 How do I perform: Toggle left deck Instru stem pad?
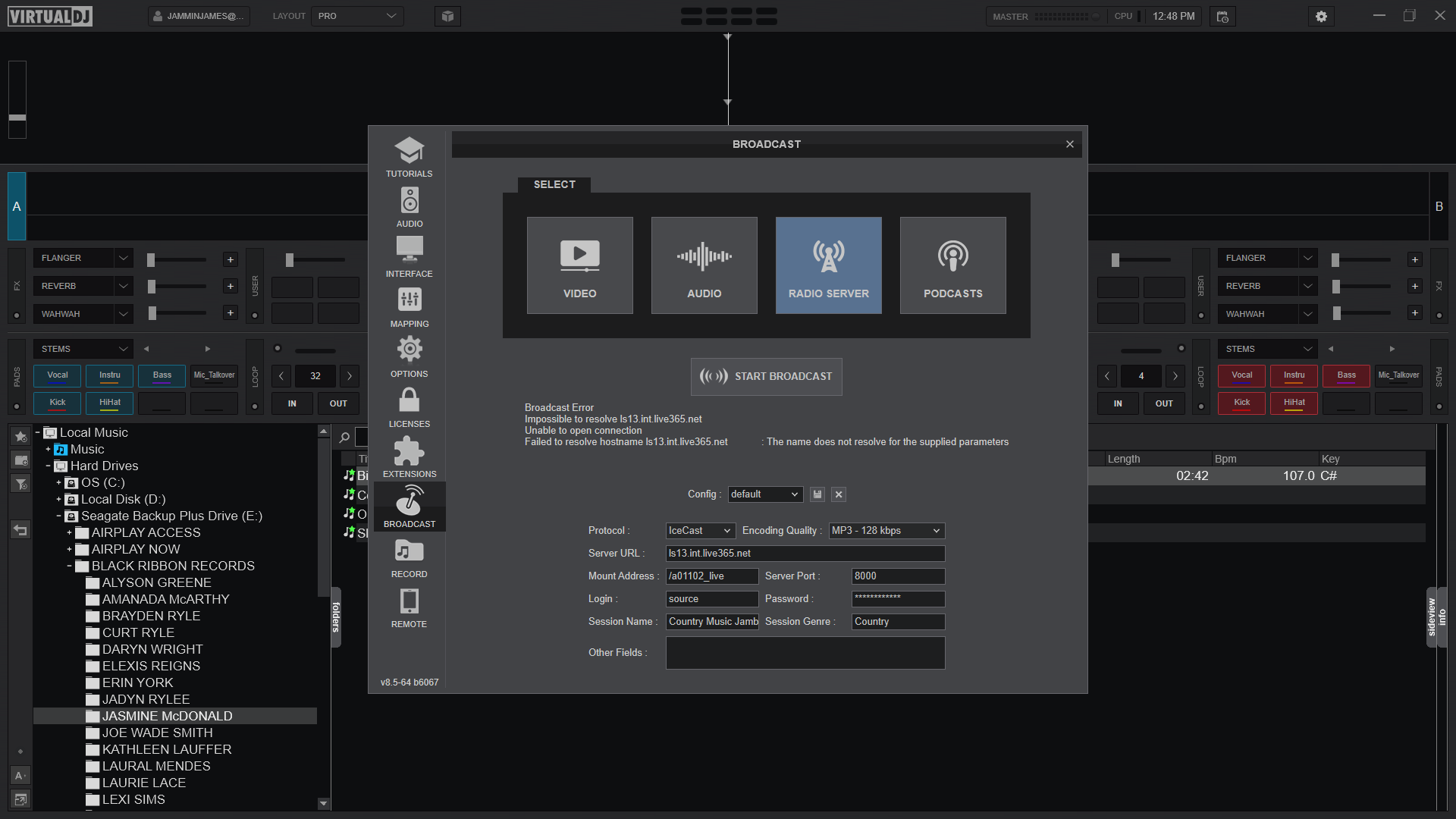pos(109,375)
